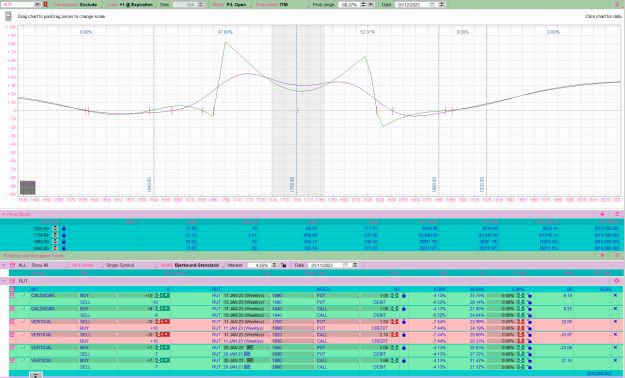
Task: Click the Step N/A field
Action: 185,5
